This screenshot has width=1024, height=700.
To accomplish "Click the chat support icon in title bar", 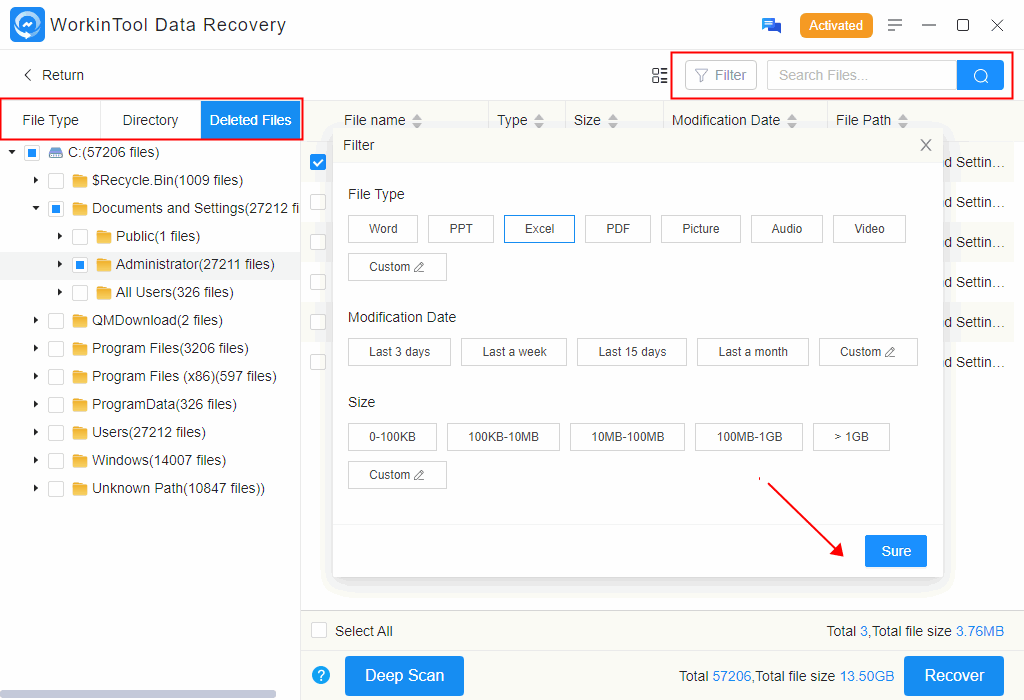I will 771,25.
